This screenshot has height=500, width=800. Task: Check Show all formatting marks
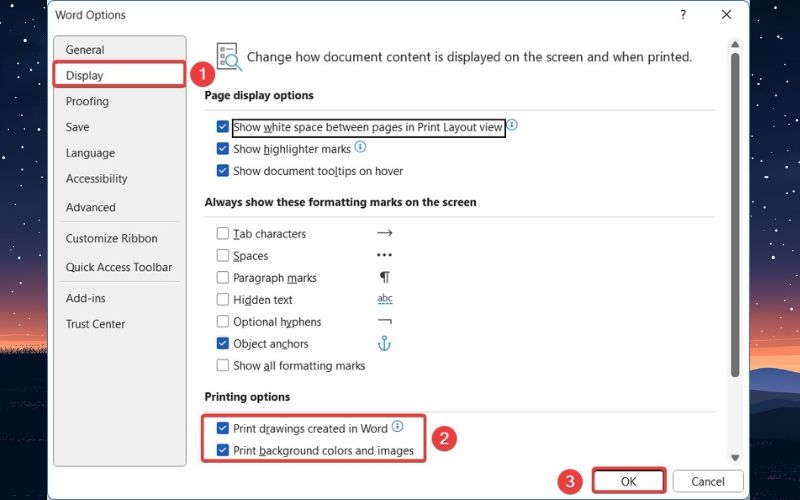click(222, 365)
